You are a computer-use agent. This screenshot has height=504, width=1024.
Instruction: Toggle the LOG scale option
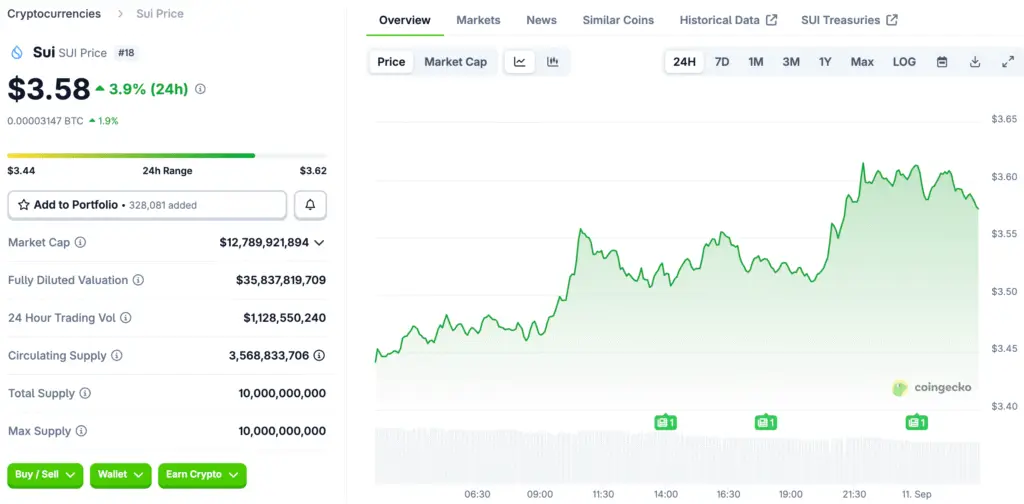(x=904, y=62)
